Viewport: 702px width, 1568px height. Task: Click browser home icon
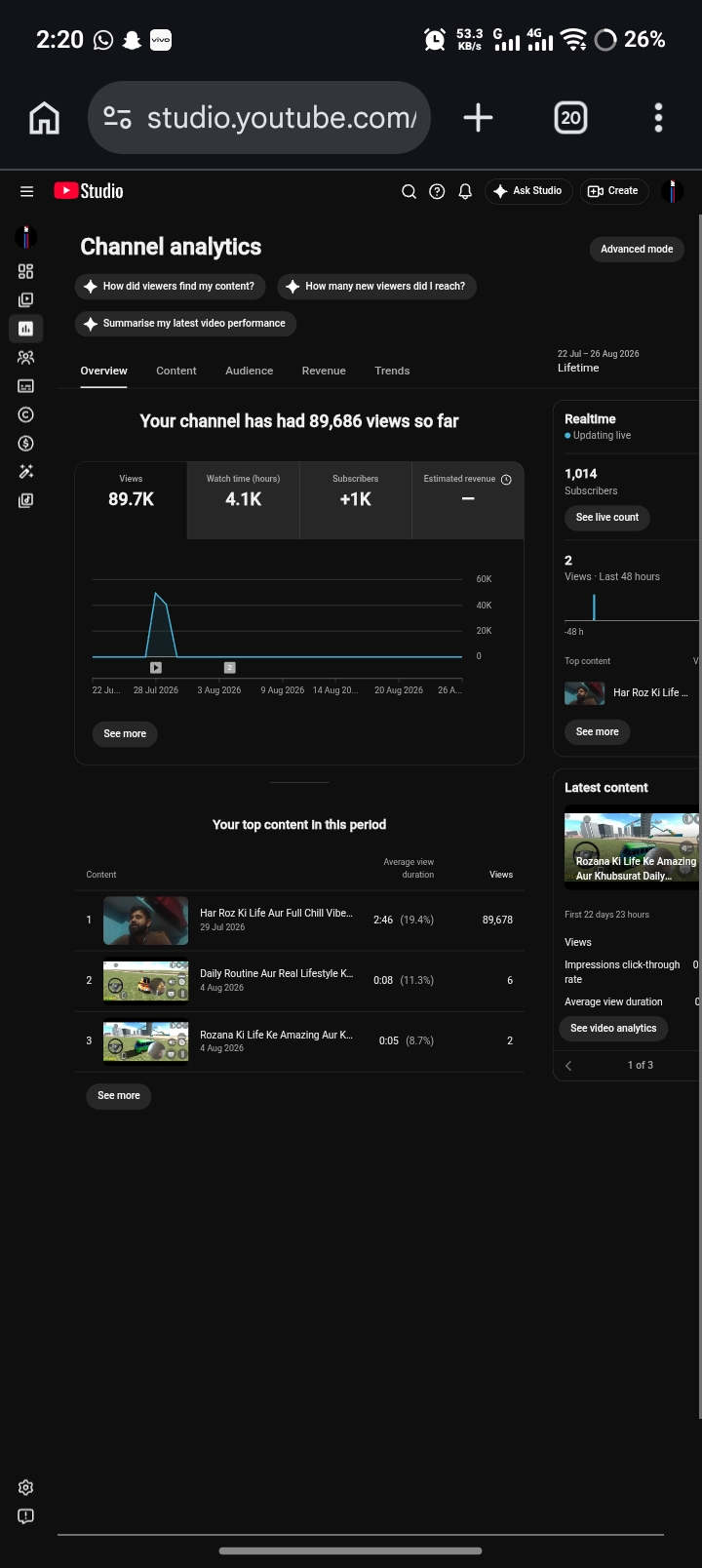pyautogui.click(x=45, y=118)
